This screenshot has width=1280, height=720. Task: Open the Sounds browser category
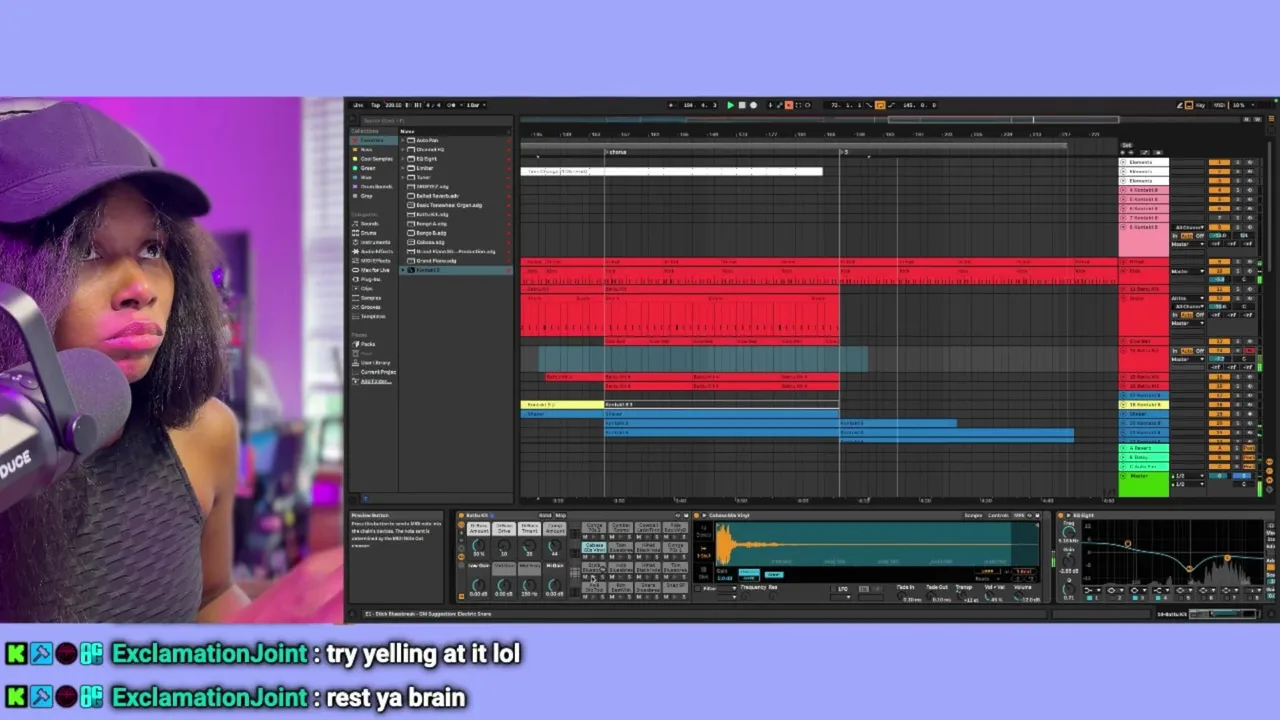(369, 224)
